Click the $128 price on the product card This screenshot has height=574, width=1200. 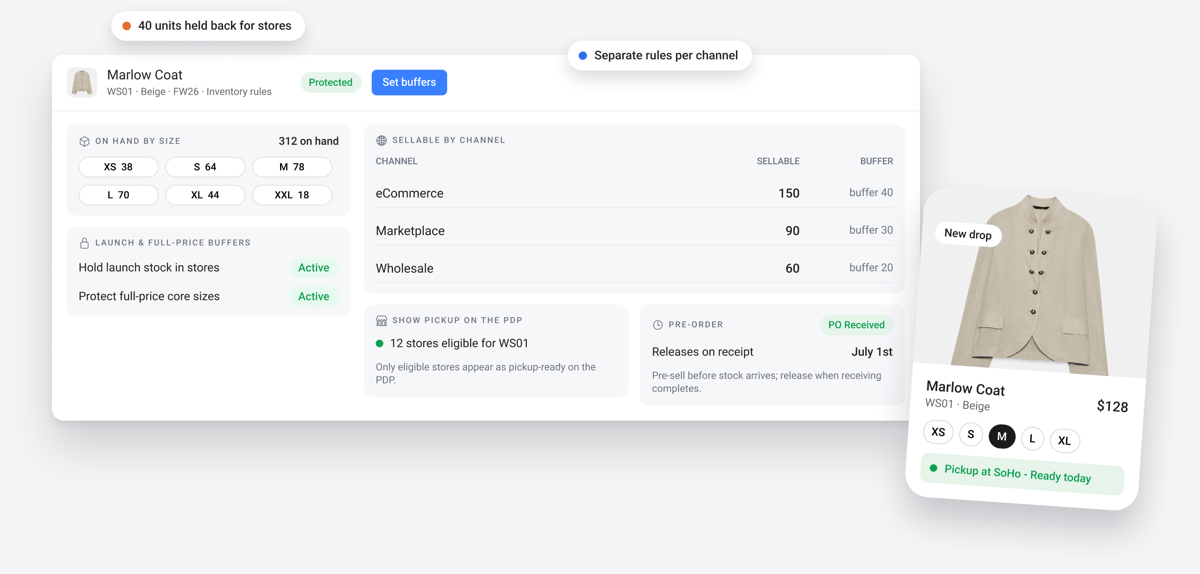click(x=1112, y=406)
